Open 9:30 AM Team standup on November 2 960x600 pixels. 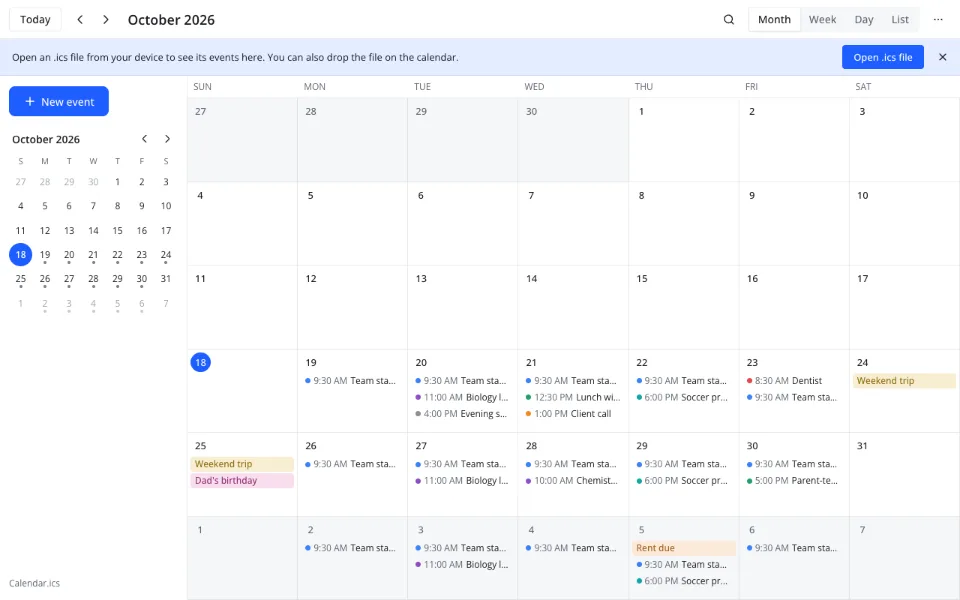pos(350,548)
